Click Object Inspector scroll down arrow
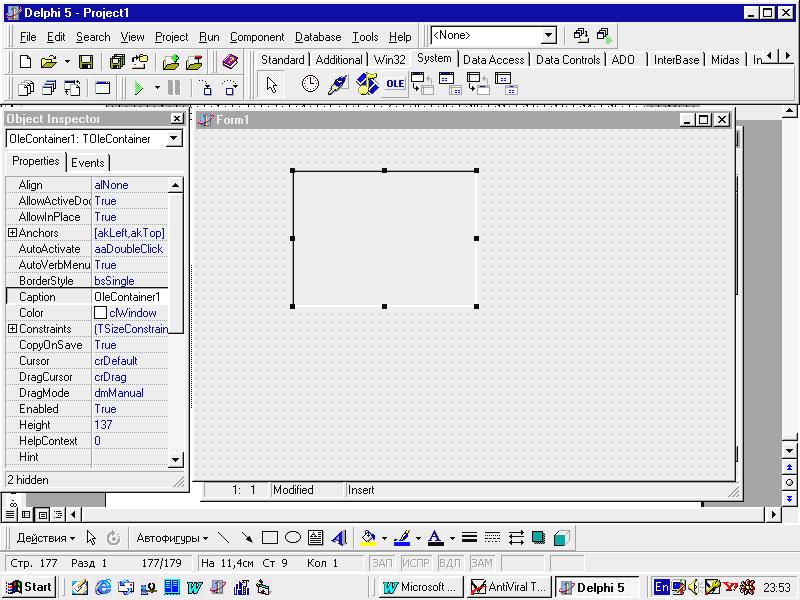The width and height of the screenshot is (800, 600). [x=175, y=459]
